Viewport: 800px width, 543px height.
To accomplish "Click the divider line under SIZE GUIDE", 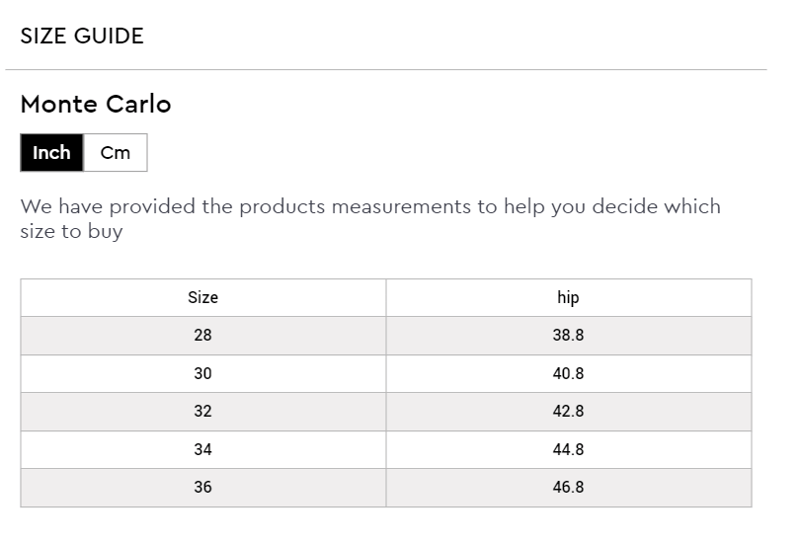I will click(386, 69).
